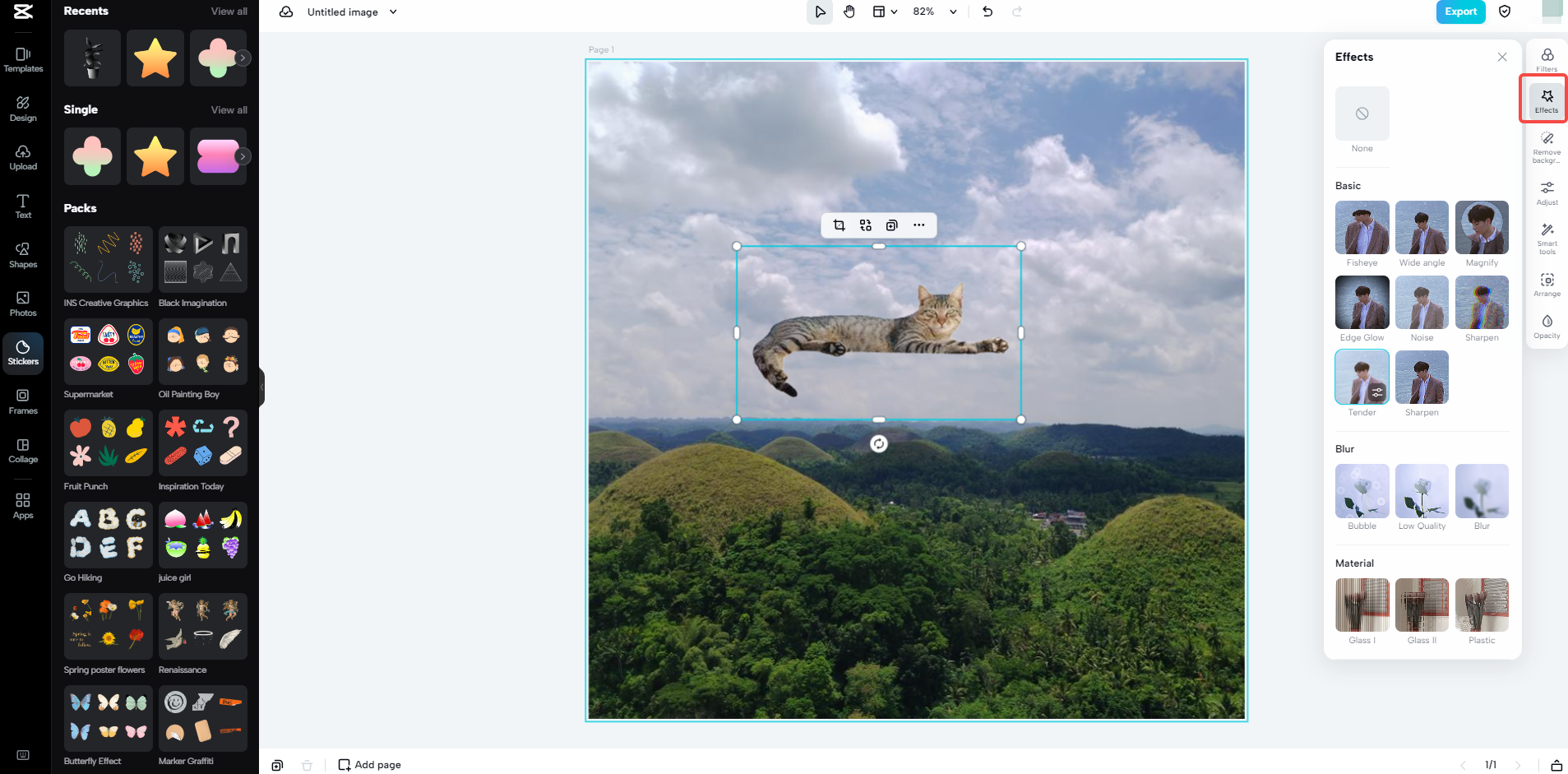
Task: Open the Adjust panel
Action: pyautogui.click(x=1547, y=193)
